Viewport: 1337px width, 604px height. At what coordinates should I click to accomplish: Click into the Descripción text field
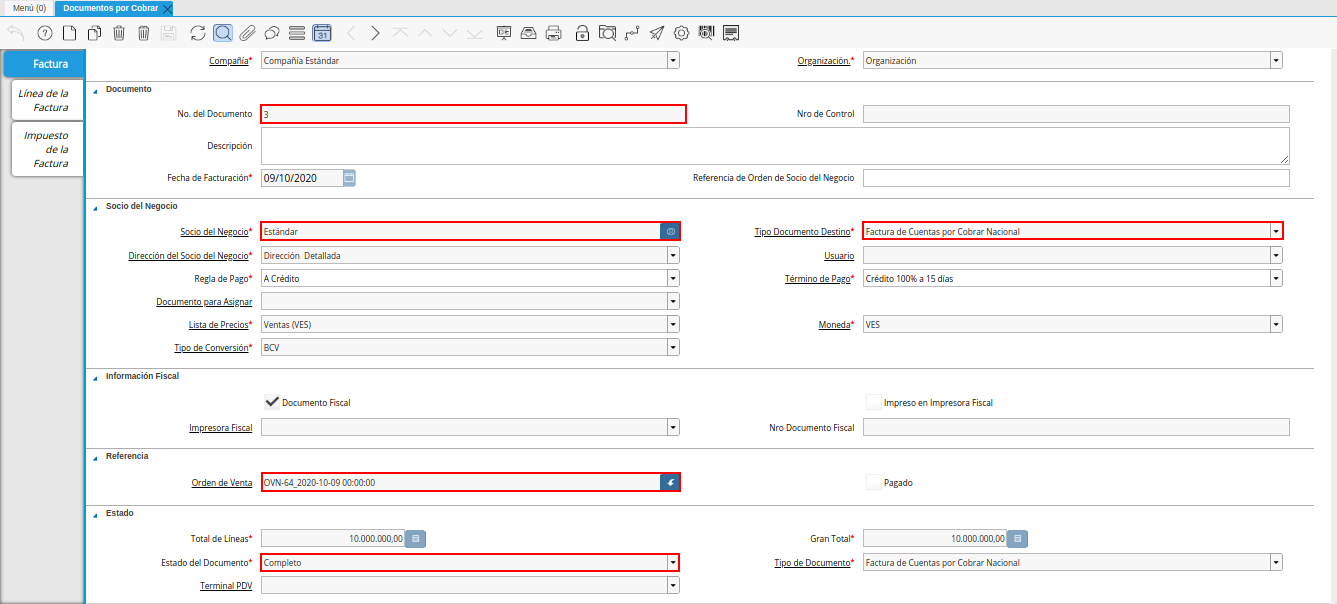pyautogui.click(x=774, y=145)
